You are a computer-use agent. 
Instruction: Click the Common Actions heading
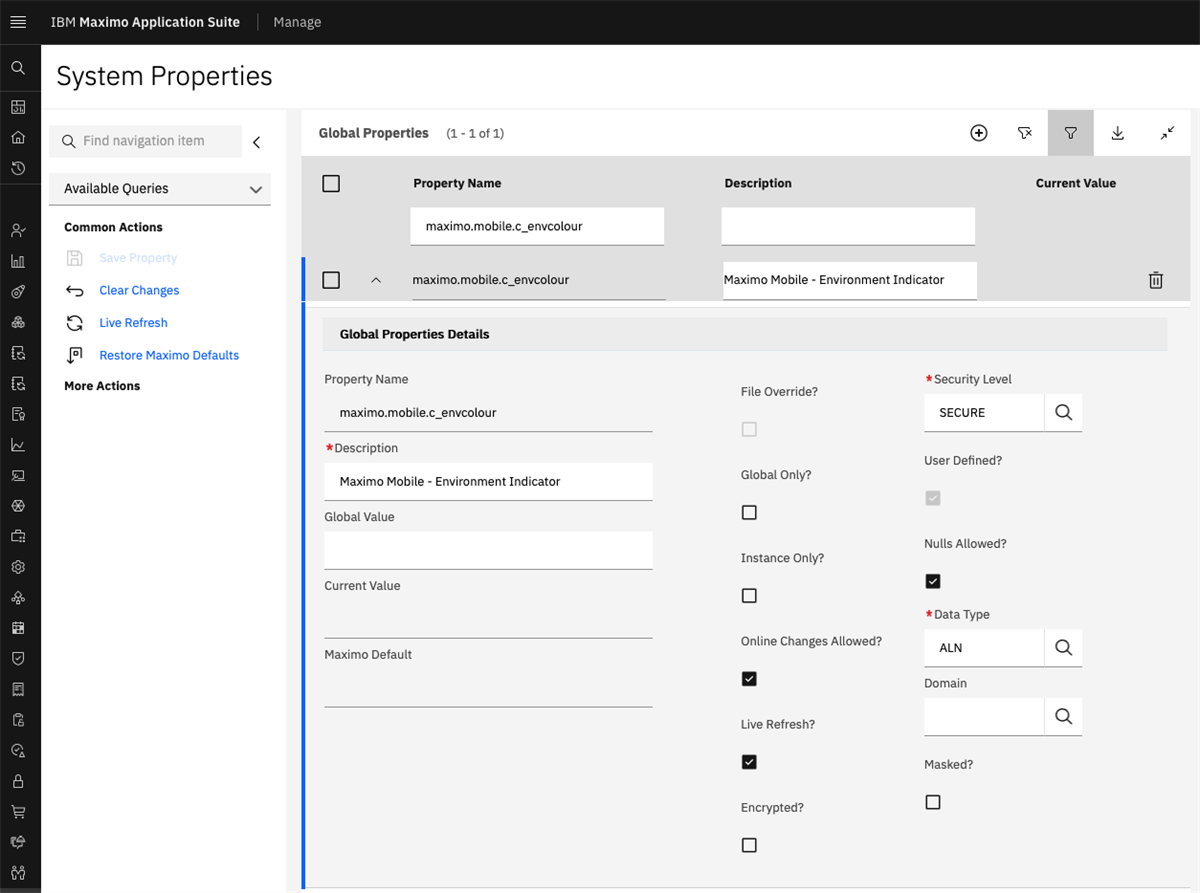point(113,227)
